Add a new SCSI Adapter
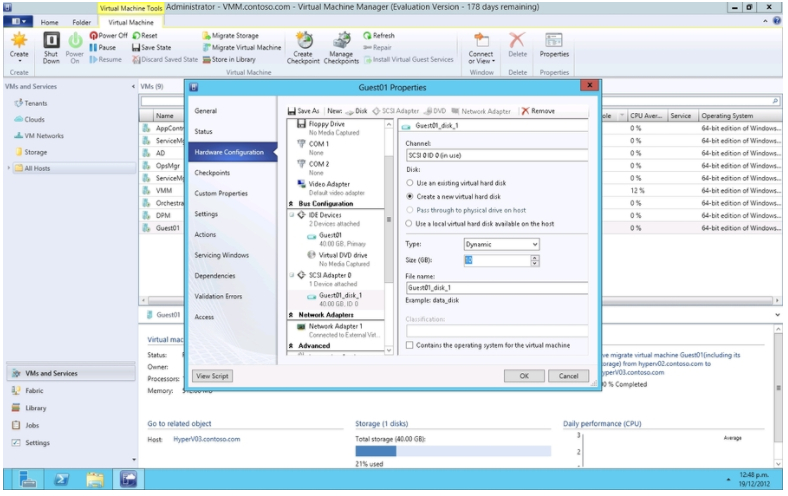788x496 pixels. coord(396,111)
